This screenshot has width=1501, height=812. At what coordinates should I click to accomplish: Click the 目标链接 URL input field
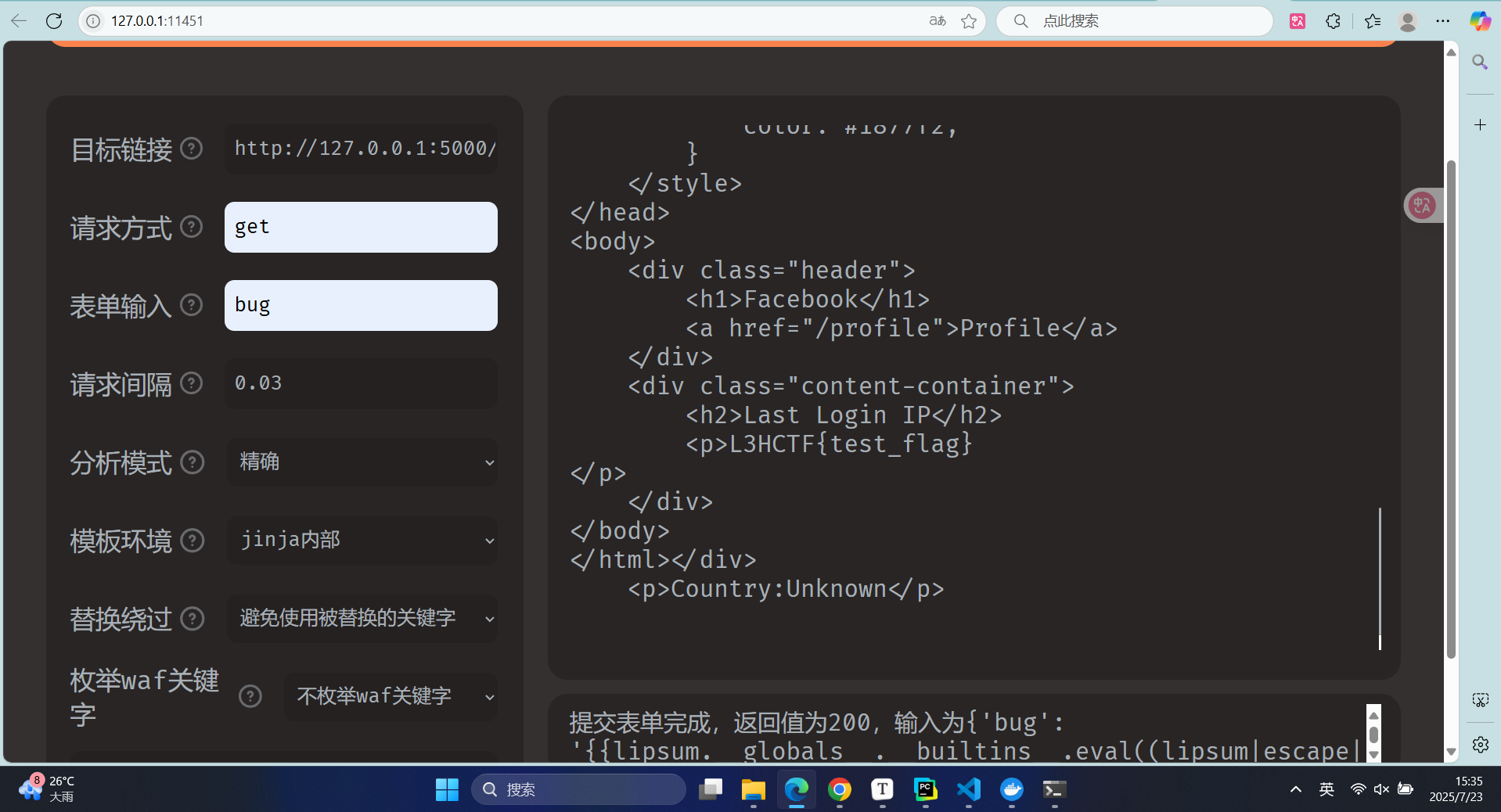click(361, 149)
